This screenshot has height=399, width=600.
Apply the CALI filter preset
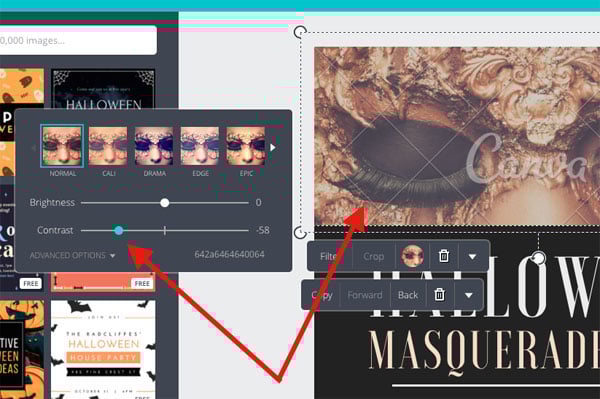pos(108,146)
